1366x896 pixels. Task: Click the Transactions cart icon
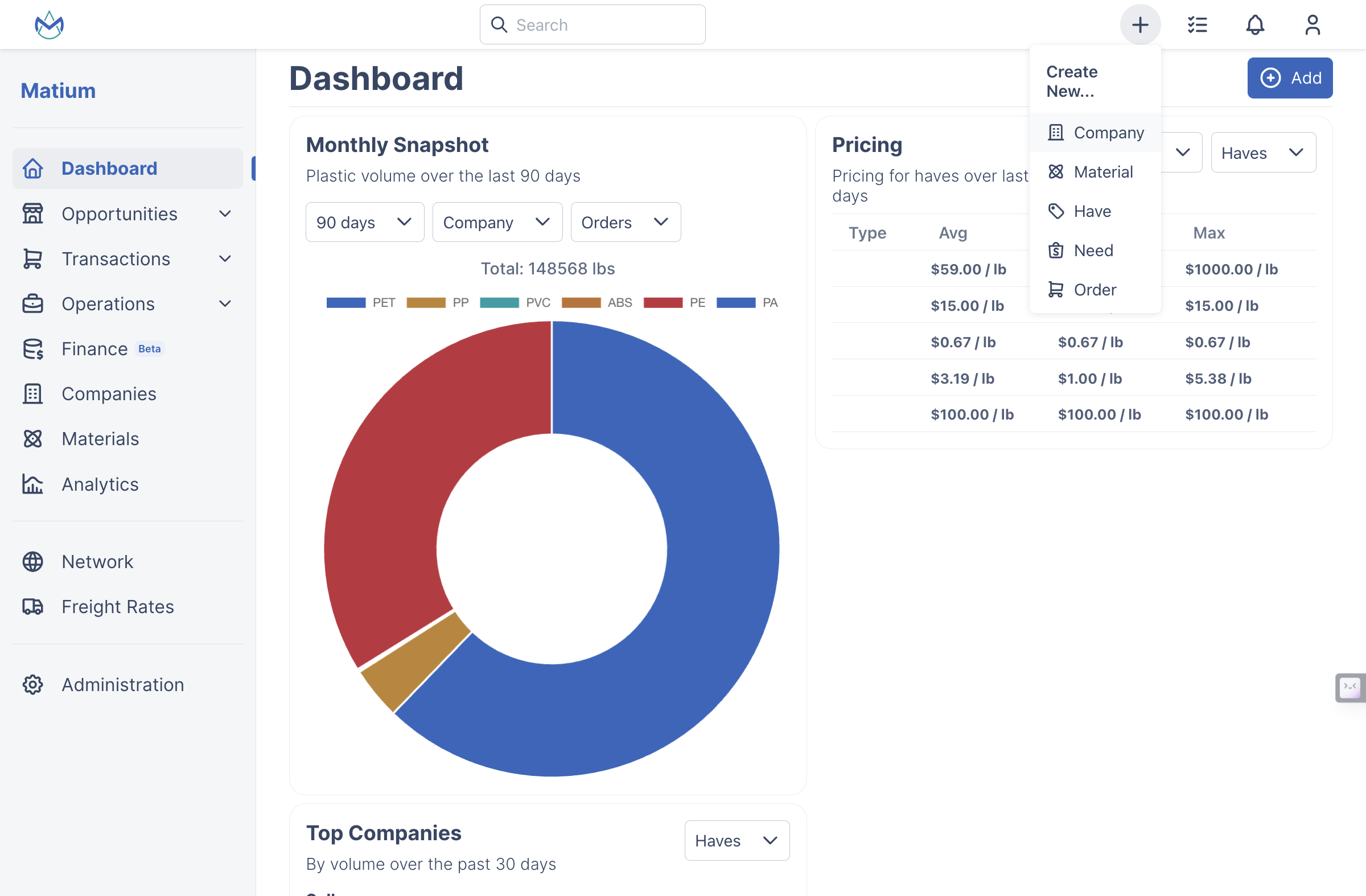pos(32,259)
